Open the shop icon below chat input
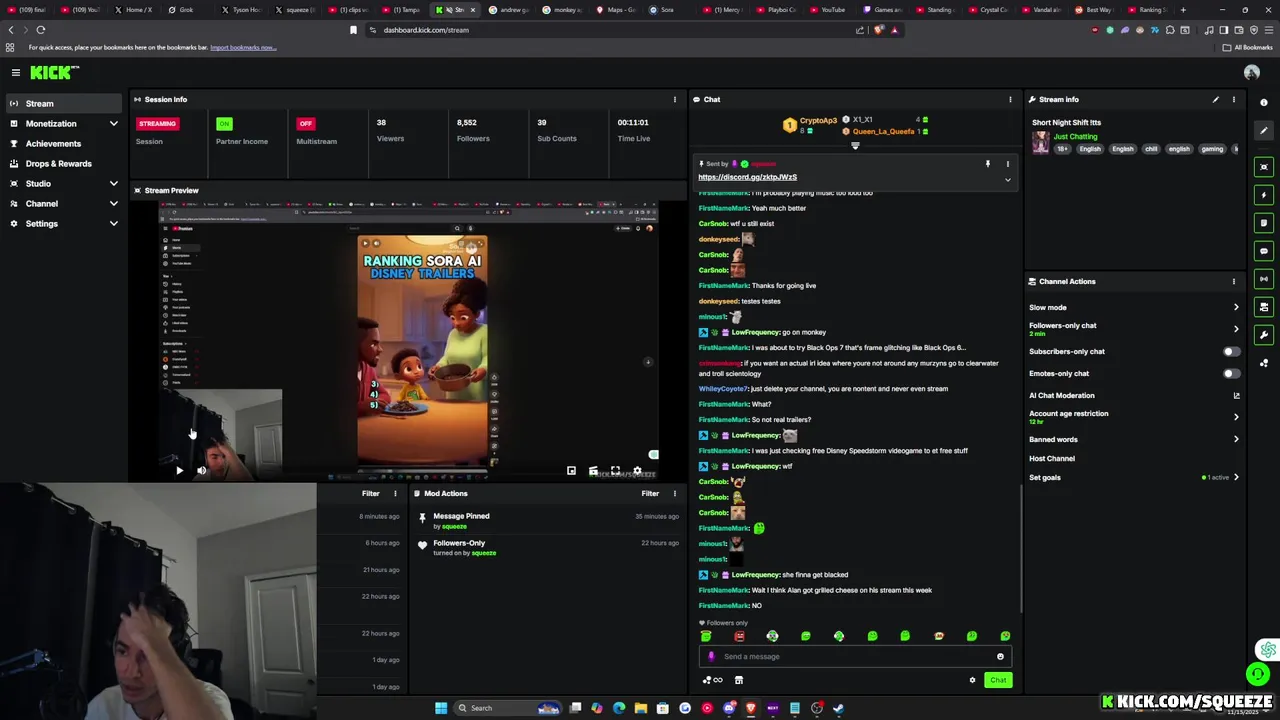This screenshot has width=1280, height=720. click(739, 680)
